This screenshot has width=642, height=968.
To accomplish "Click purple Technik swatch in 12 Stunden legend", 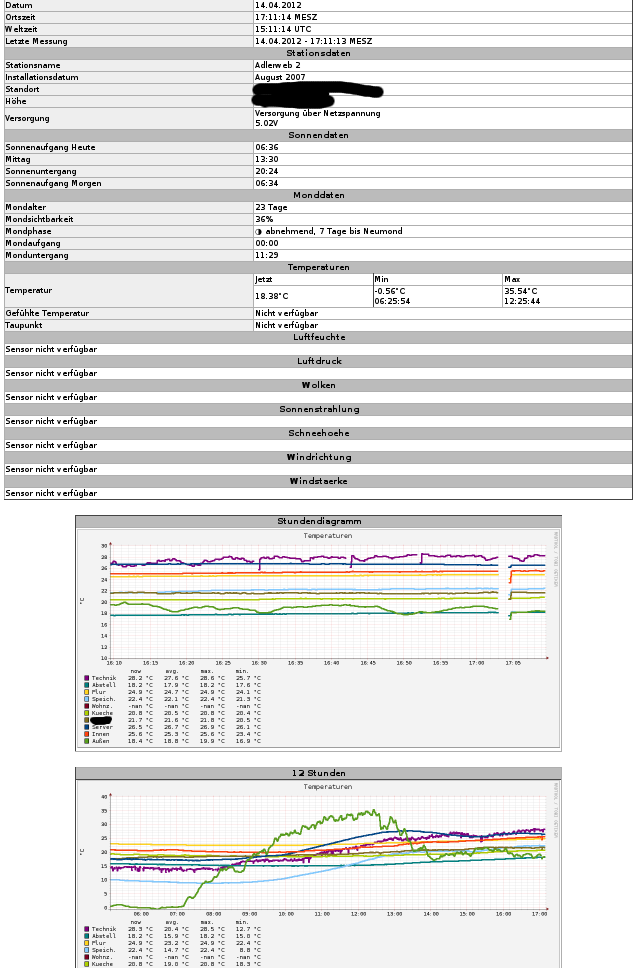I will click(86, 929).
